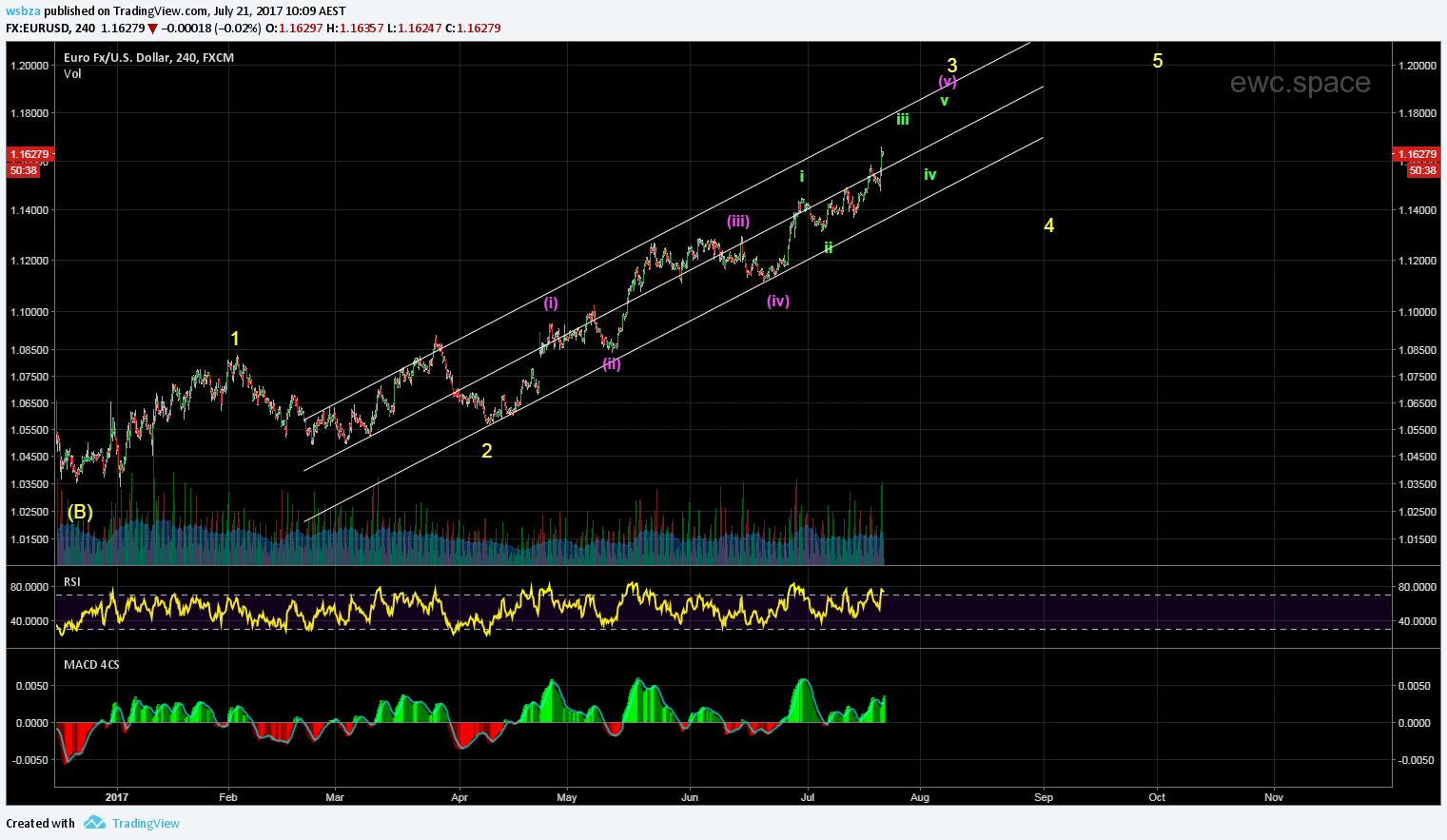Click the Euro Fx/U.S. Dollar chart title
This screenshot has width=1447, height=840.
148,57
